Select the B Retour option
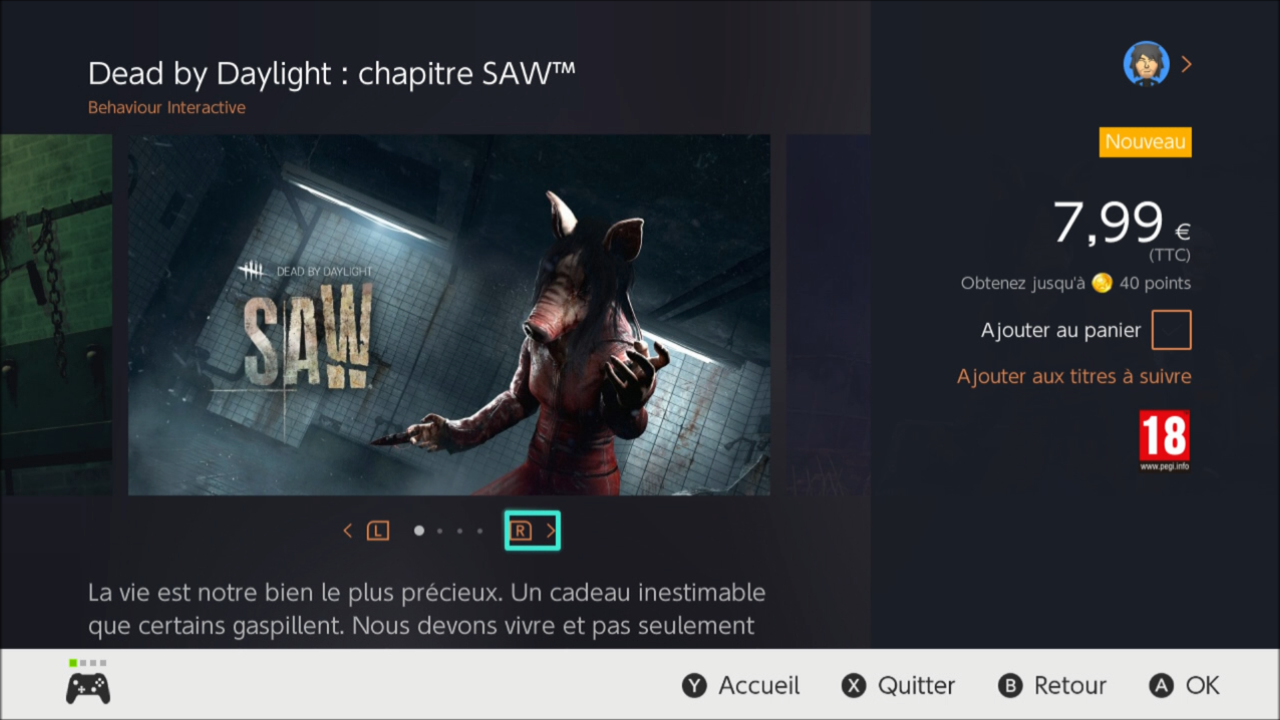This screenshot has height=720, width=1280. click(x=1052, y=685)
